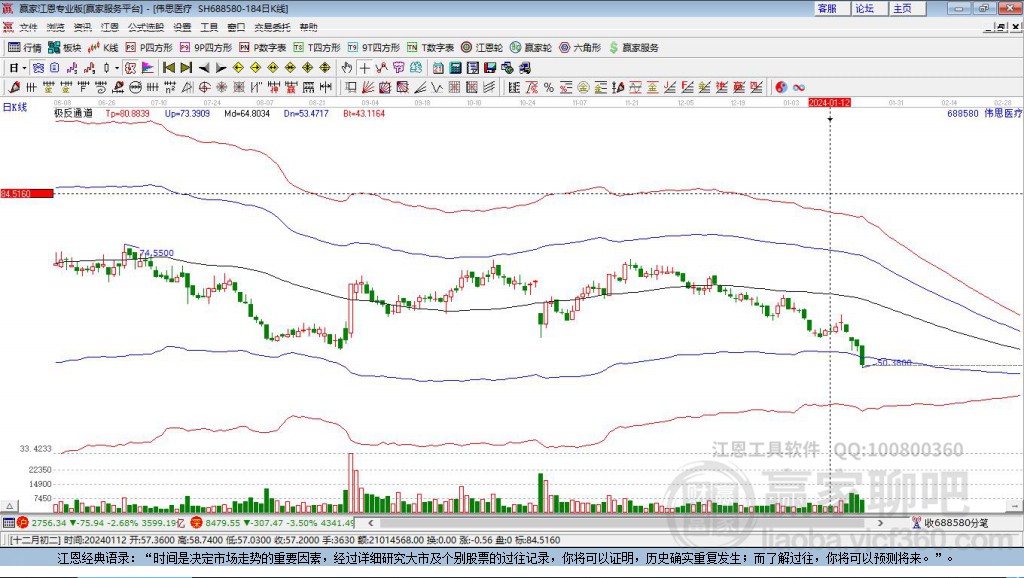1024x578 pixels.
Task: Click the 84.5160 red price tag
Action: 27,194
